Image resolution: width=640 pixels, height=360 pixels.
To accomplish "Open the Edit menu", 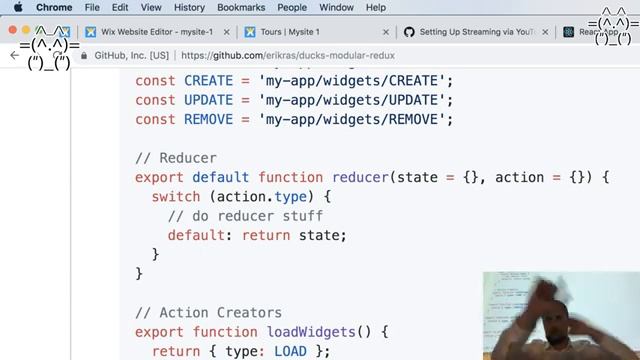I will (120, 7).
